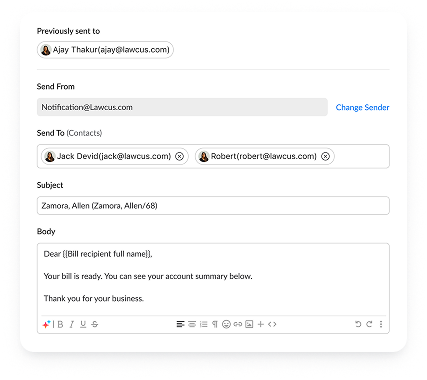Click into the Subject input field
The image size is (427, 380).
pos(213,206)
